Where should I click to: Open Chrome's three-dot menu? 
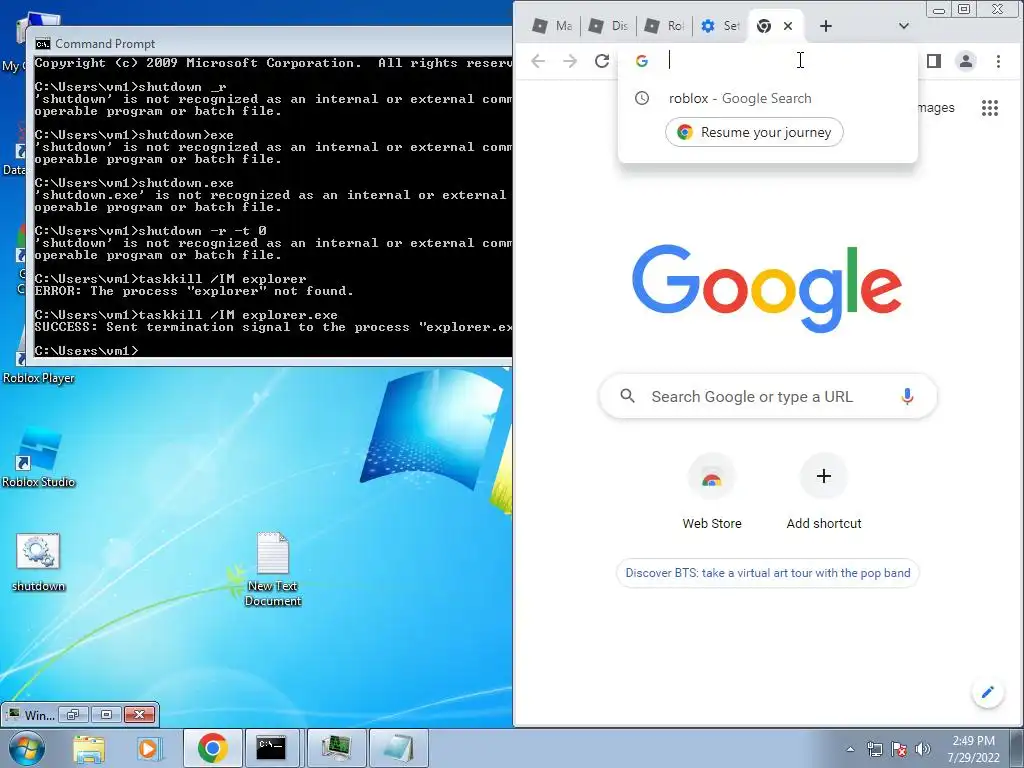point(998,61)
